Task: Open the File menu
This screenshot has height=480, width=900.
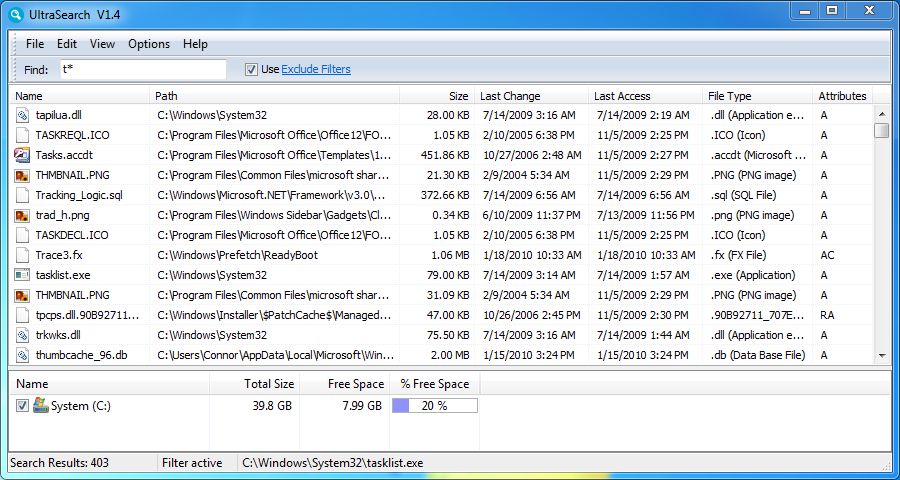Action: [34, 44]
